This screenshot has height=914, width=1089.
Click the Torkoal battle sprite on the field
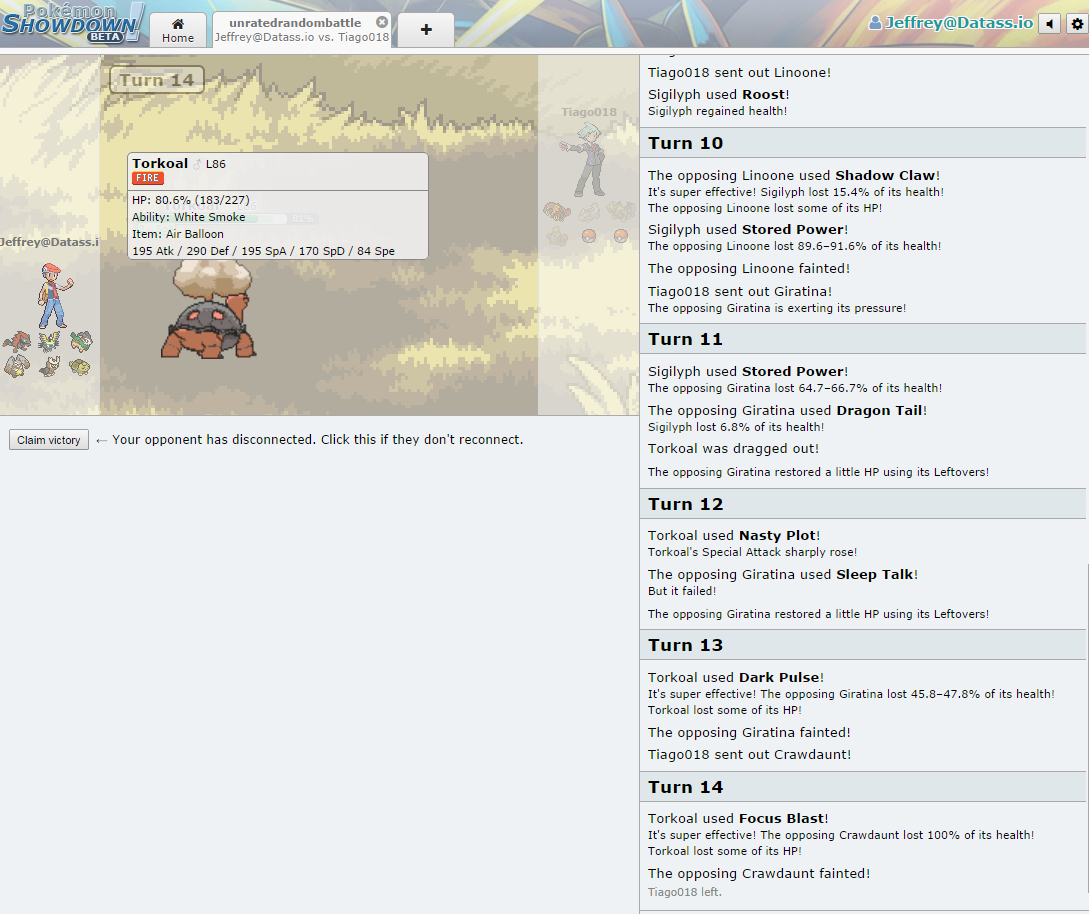[210, 309]
